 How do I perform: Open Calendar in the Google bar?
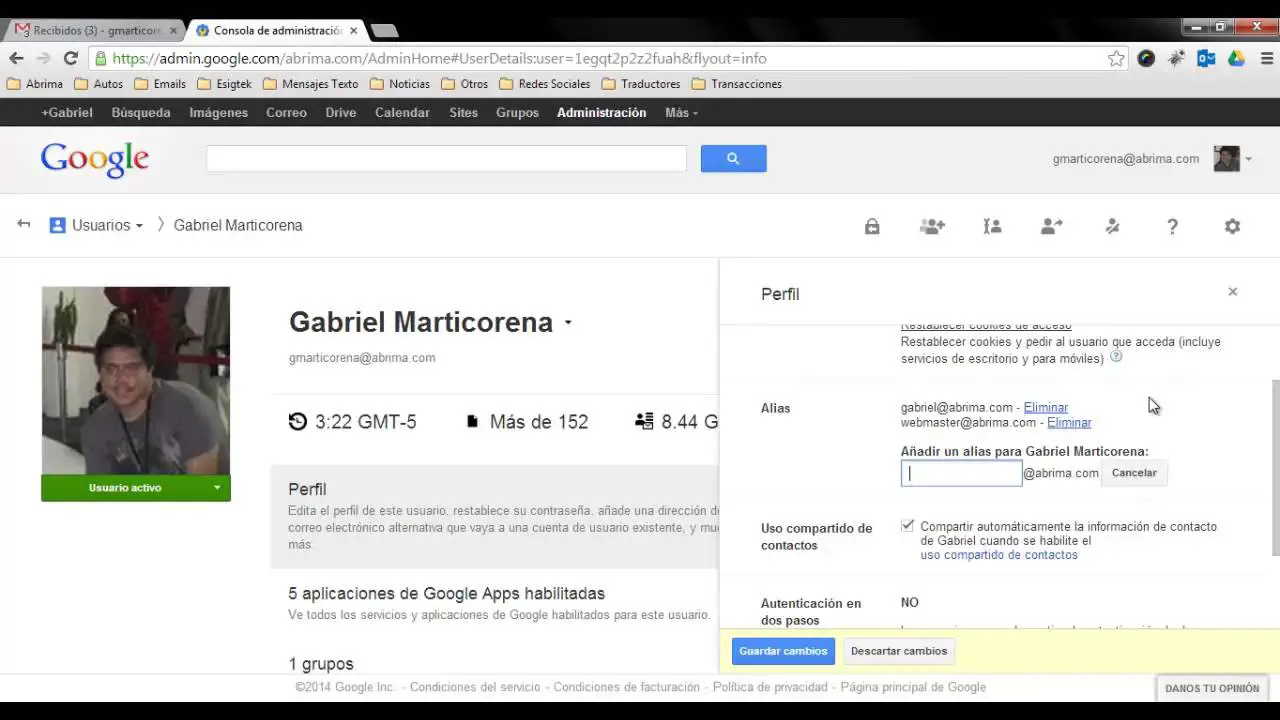click(x=402, y=113)
